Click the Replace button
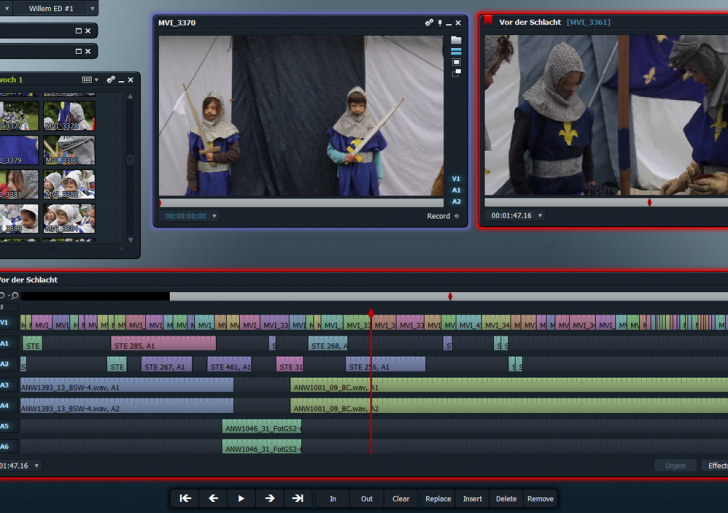Image resolution: width=728 pixels, height=513 pixels. [x=438, y=498]
